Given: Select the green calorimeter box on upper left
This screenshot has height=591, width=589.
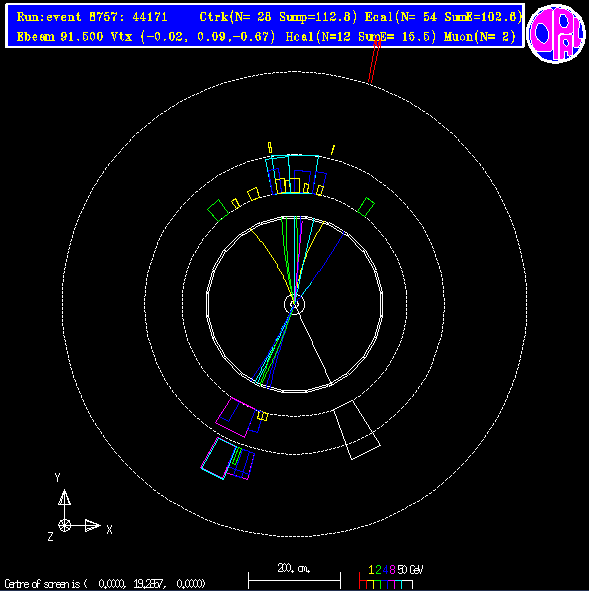Looking at the screenshot, I should coord(218,210).
